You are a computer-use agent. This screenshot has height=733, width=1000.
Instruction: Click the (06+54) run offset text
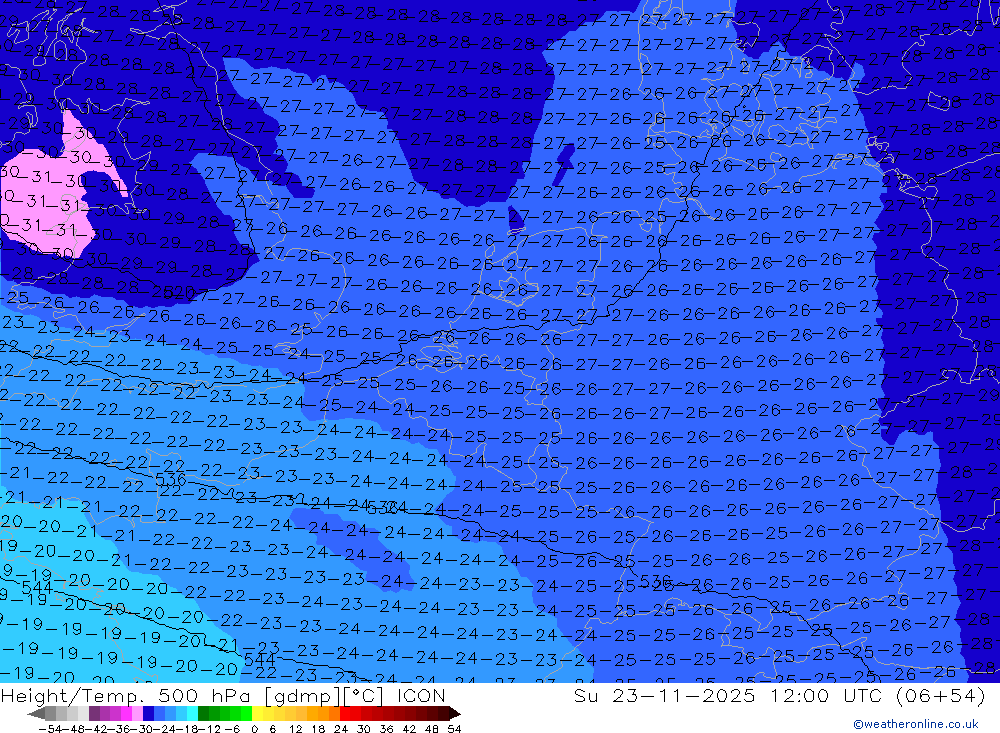941,696
